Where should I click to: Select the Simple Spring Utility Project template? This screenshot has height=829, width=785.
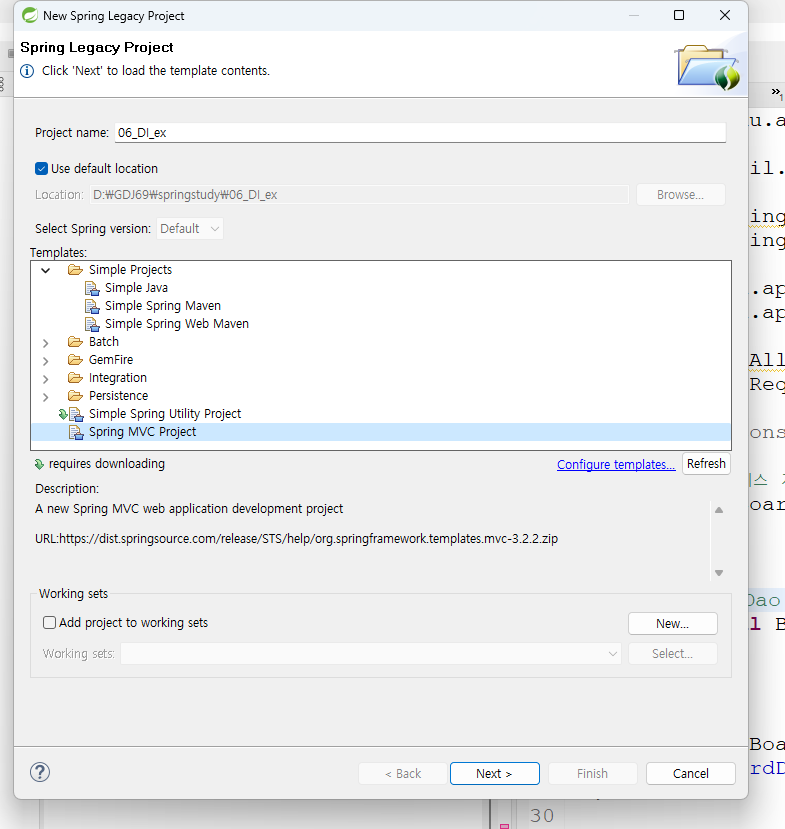pos(165,413)
